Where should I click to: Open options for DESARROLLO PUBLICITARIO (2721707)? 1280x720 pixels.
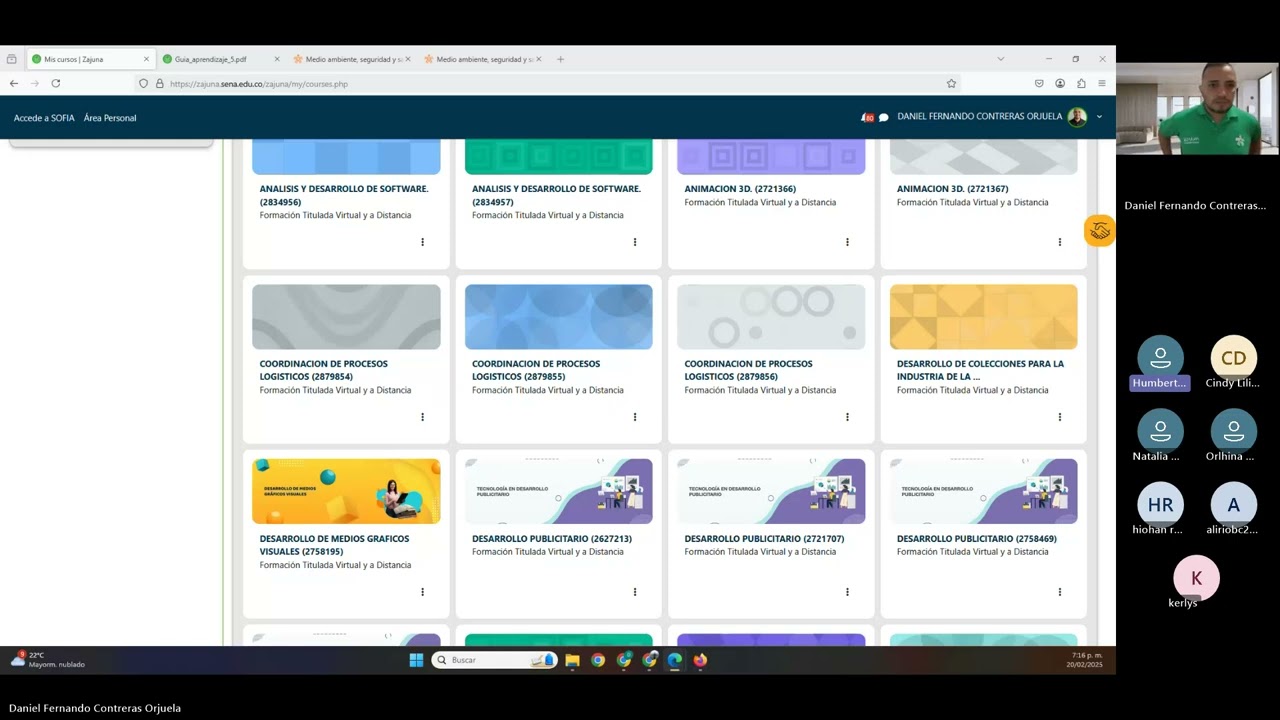click(x=847, y=592)
